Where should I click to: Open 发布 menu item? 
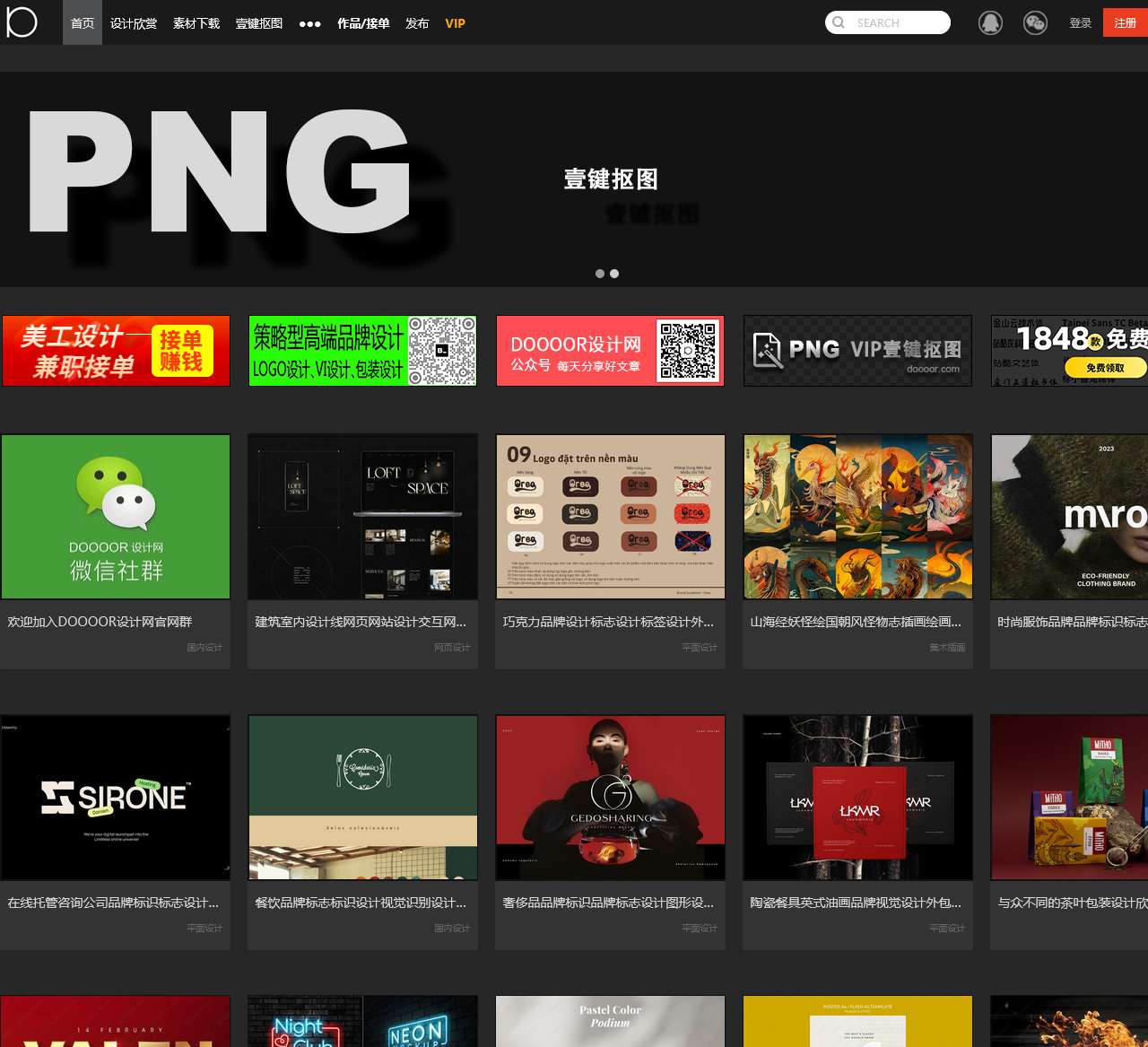click(417, 23)
